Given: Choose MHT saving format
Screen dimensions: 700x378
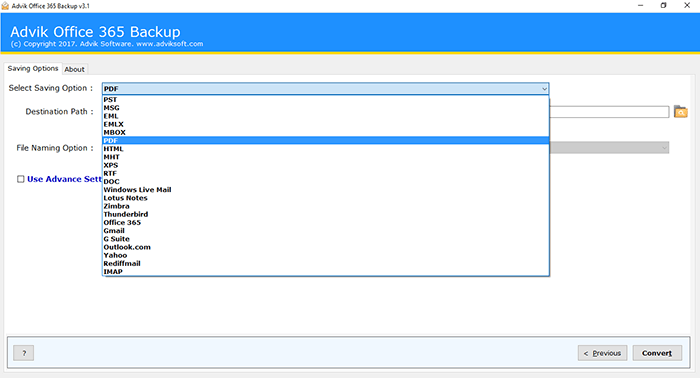Looking at the screenshot, I should point(325,157).
